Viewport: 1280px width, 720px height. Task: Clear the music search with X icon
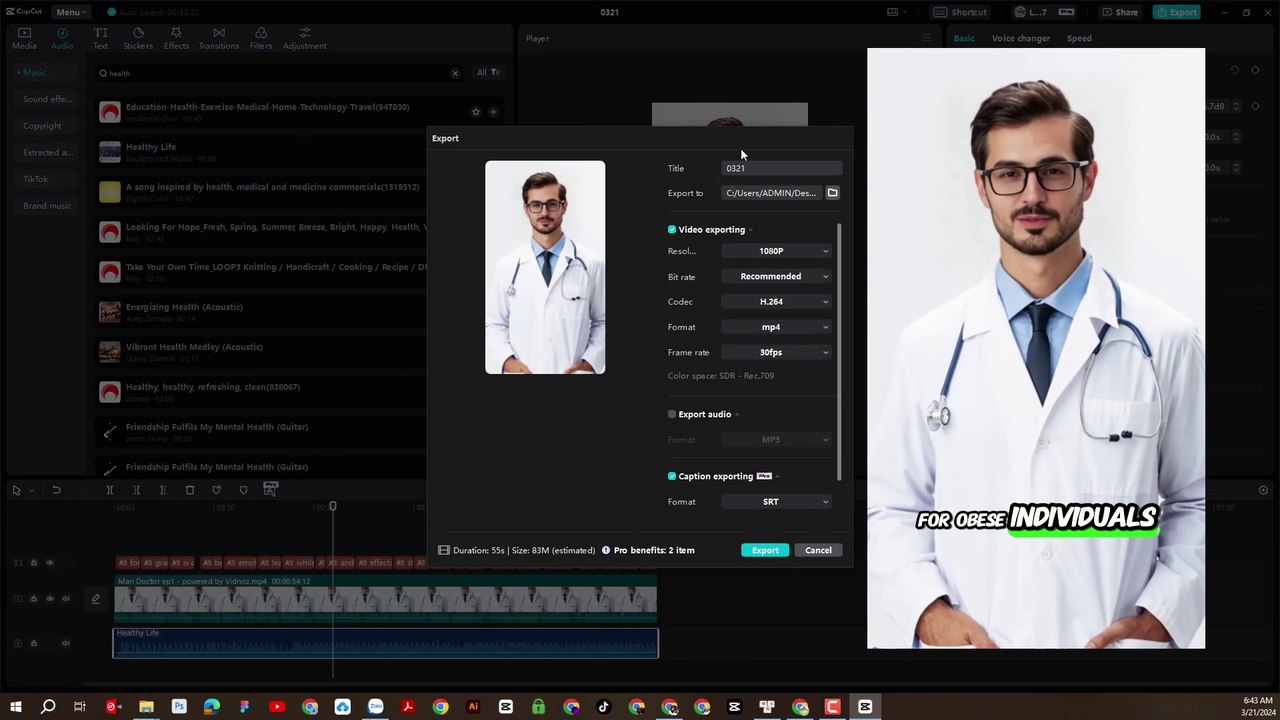(455, 73)
